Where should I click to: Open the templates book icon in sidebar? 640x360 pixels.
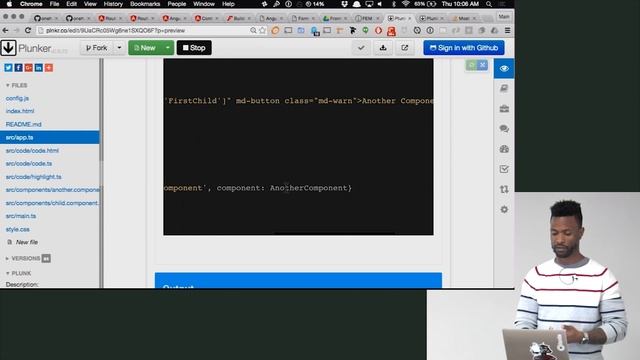(x=504, y=89)
